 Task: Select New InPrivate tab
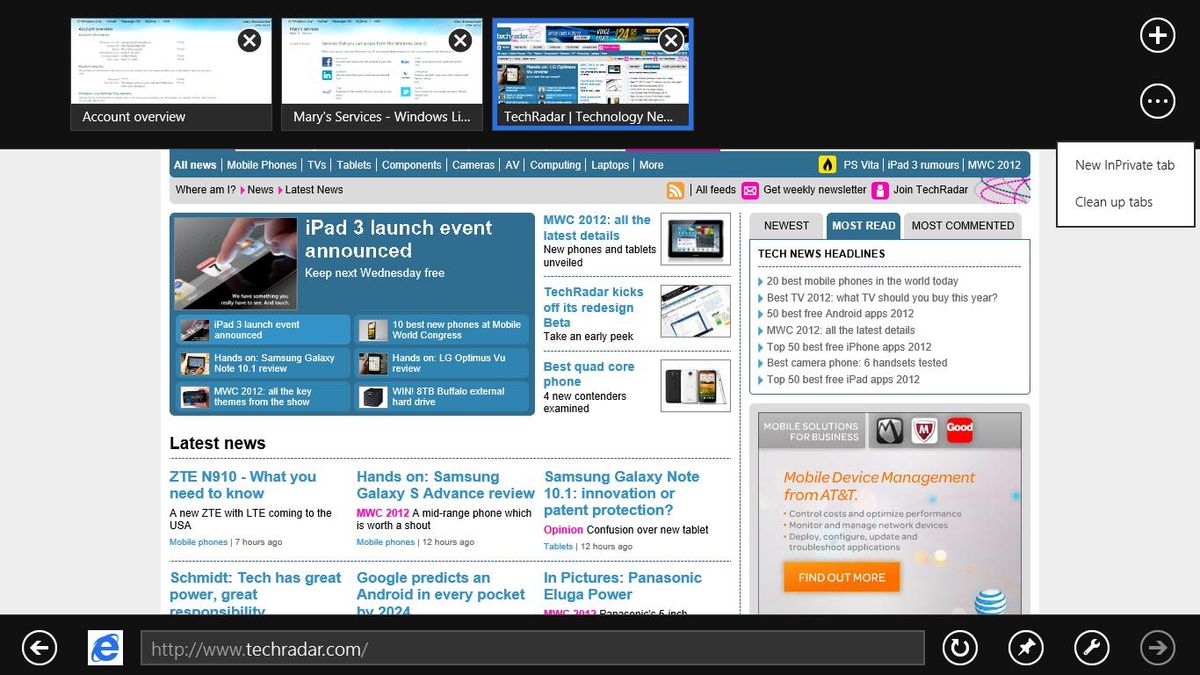pyautogui.click(x=1124, y=165)
